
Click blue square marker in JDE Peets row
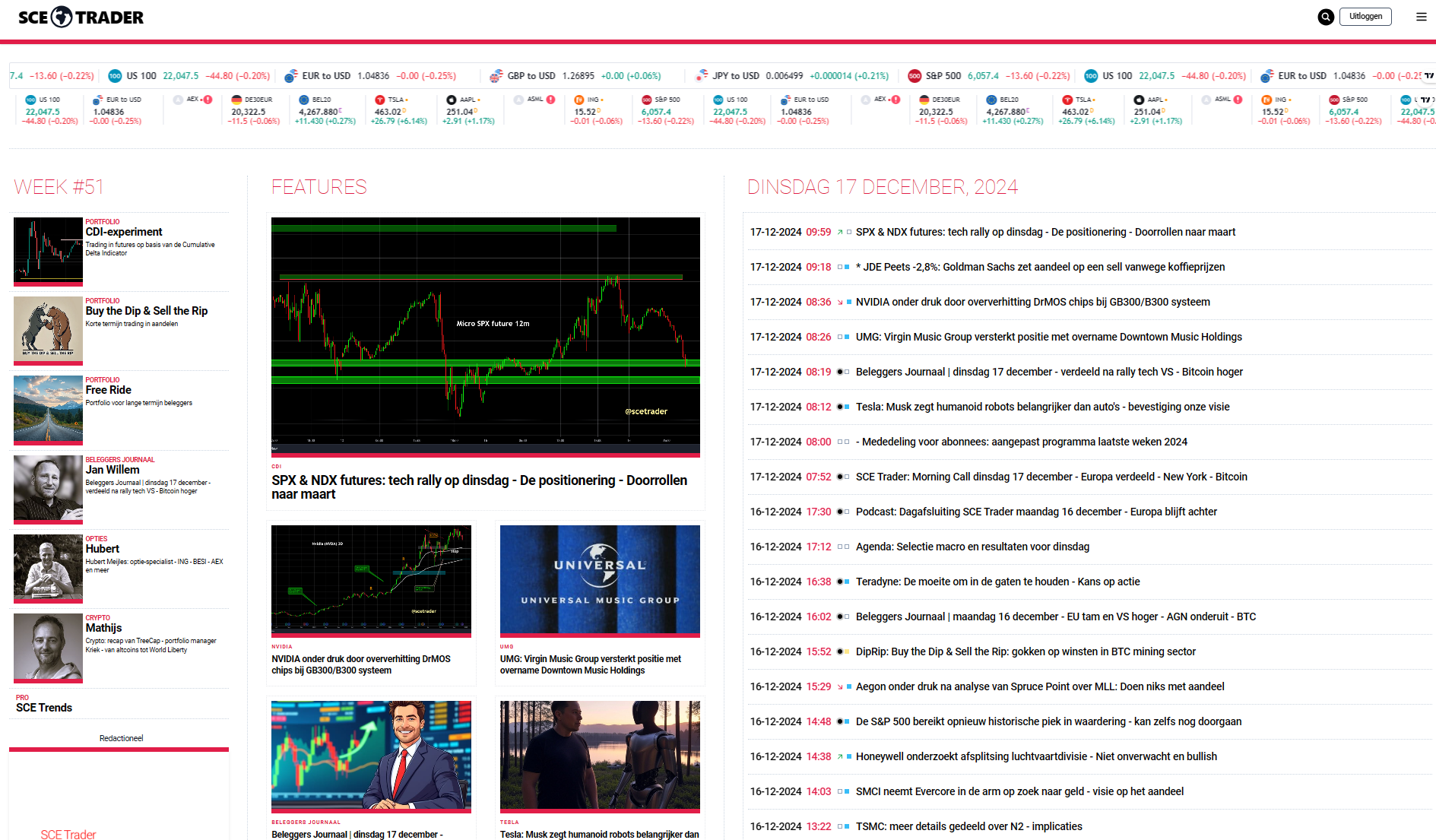[847, 268]
